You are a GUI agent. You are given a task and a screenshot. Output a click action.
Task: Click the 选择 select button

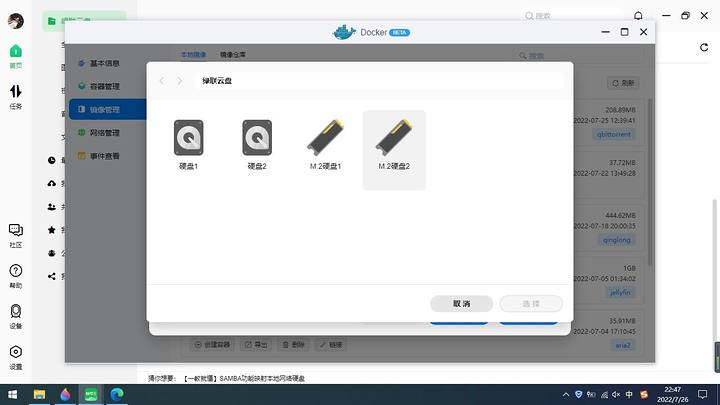coord(531,304)
